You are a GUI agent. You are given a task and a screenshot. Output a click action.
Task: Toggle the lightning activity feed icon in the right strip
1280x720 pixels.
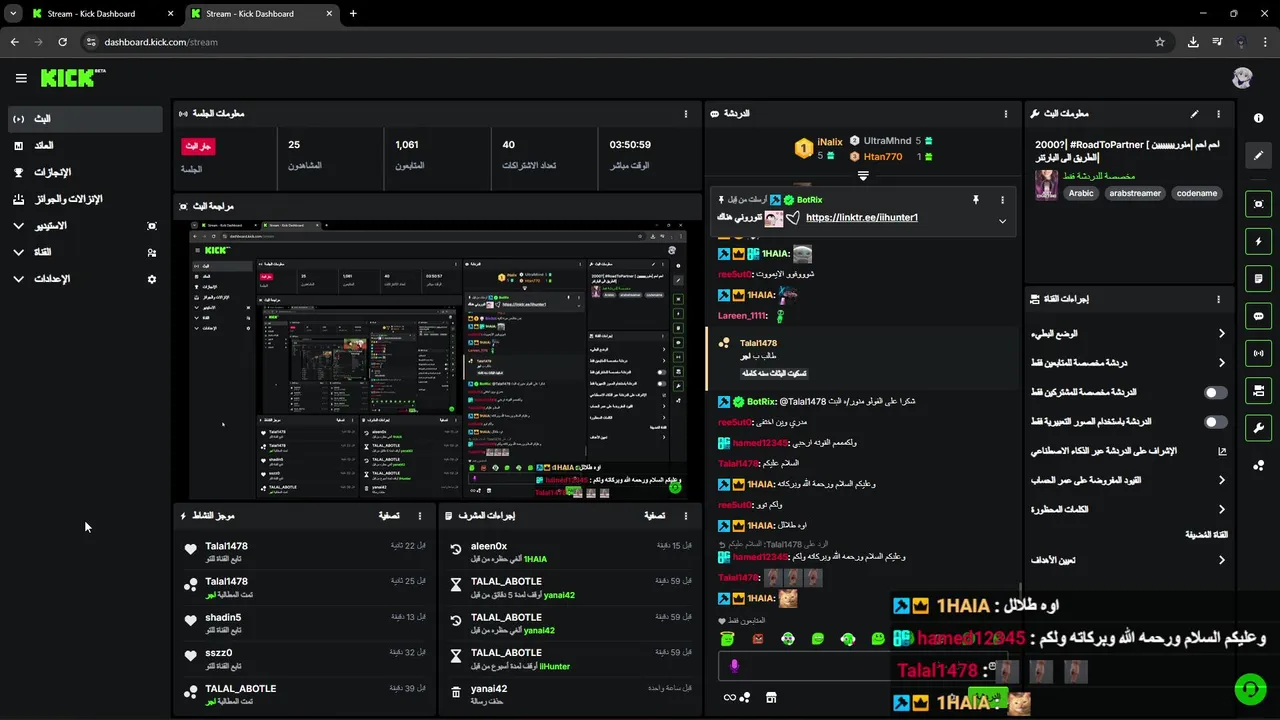1258,241
